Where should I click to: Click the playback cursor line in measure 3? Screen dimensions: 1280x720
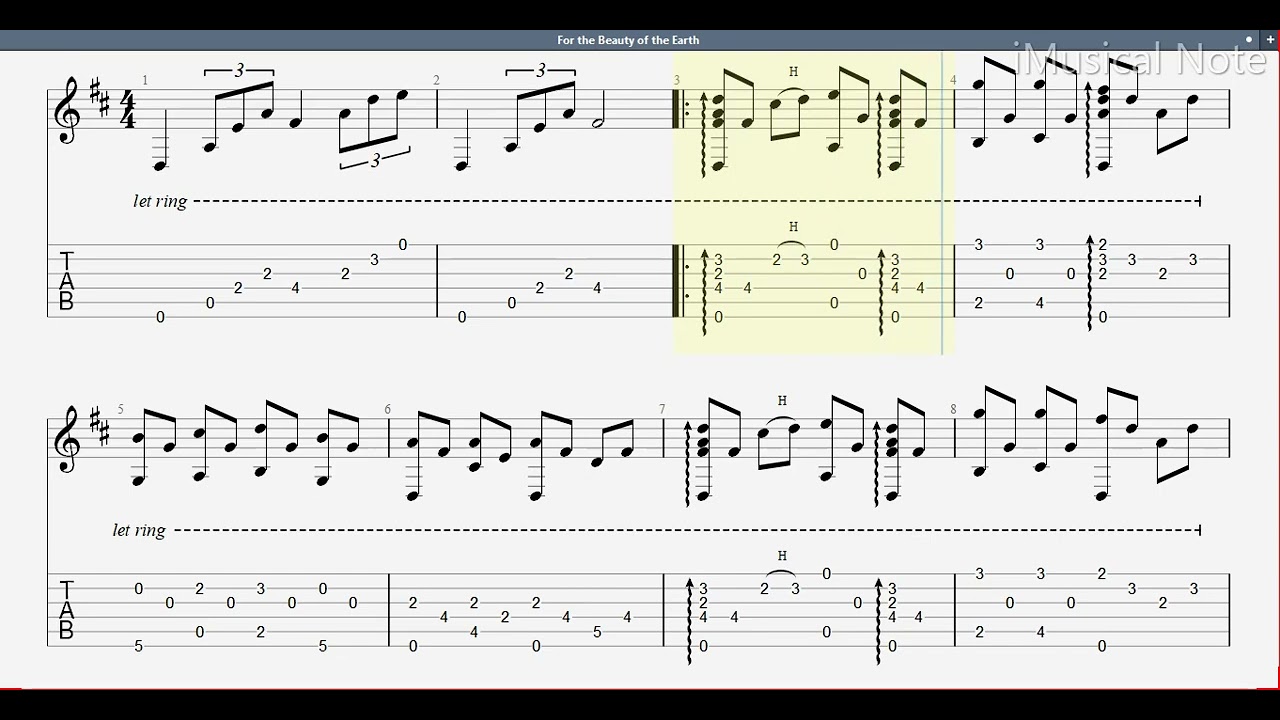pyautogui.click(x=942, y=203)
